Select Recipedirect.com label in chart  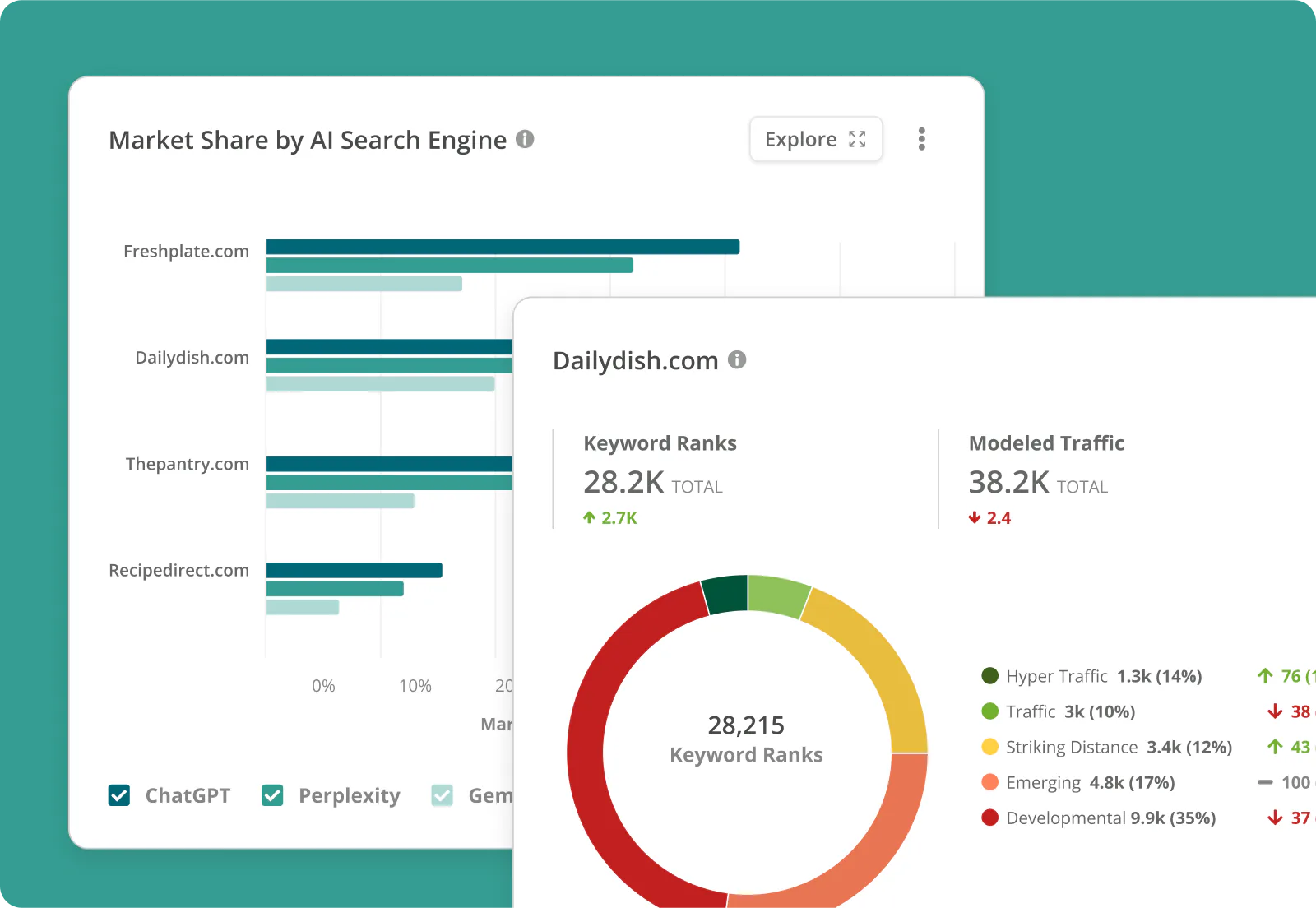coord(178,570)
